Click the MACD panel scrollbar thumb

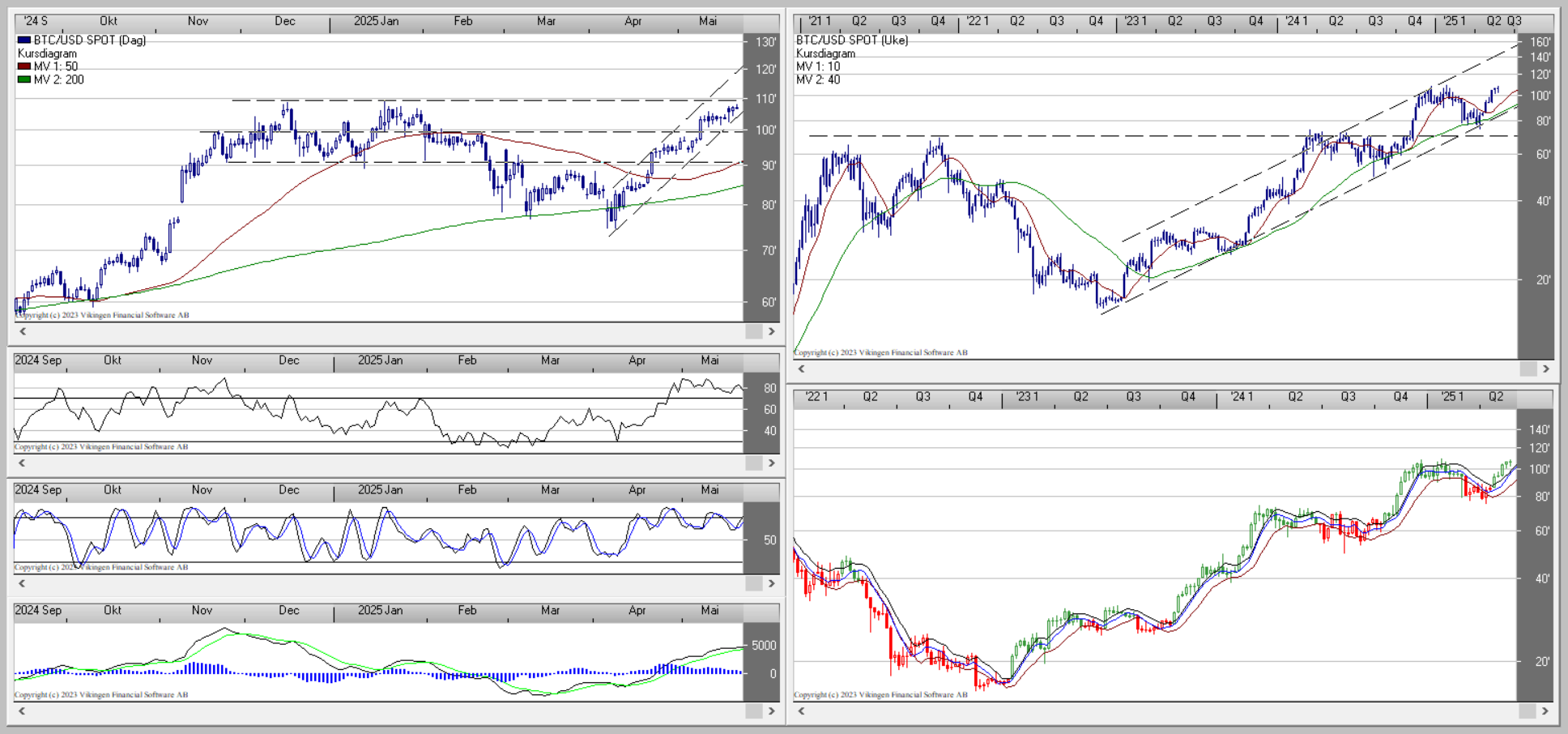[x=753, y=711]
